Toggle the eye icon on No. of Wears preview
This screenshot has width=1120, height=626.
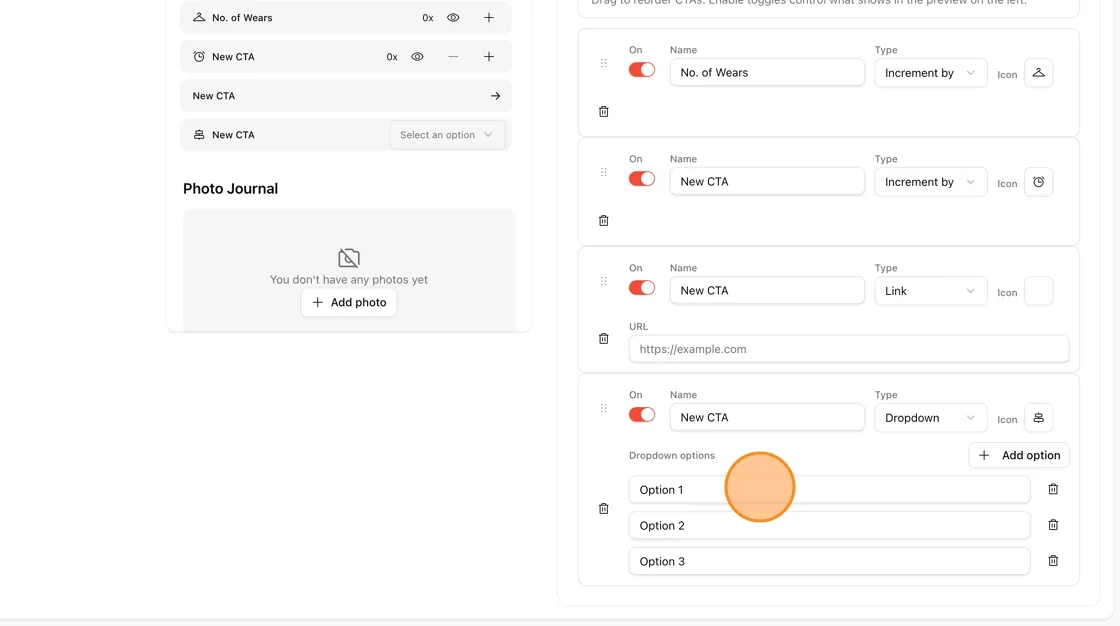(x=453, y=18)
